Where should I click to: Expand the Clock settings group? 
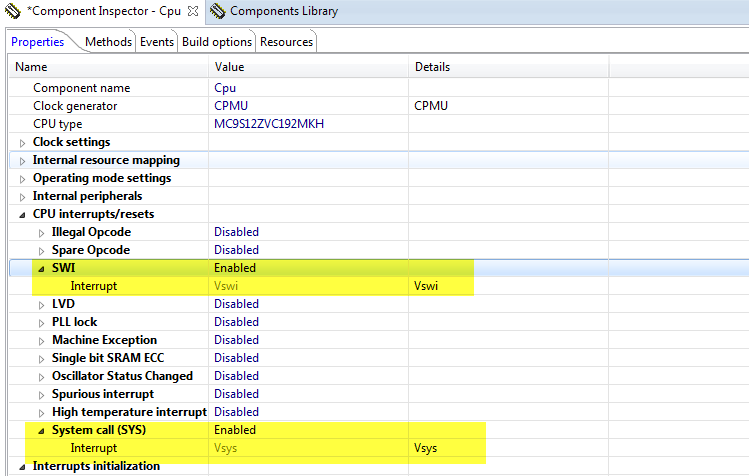22,143
